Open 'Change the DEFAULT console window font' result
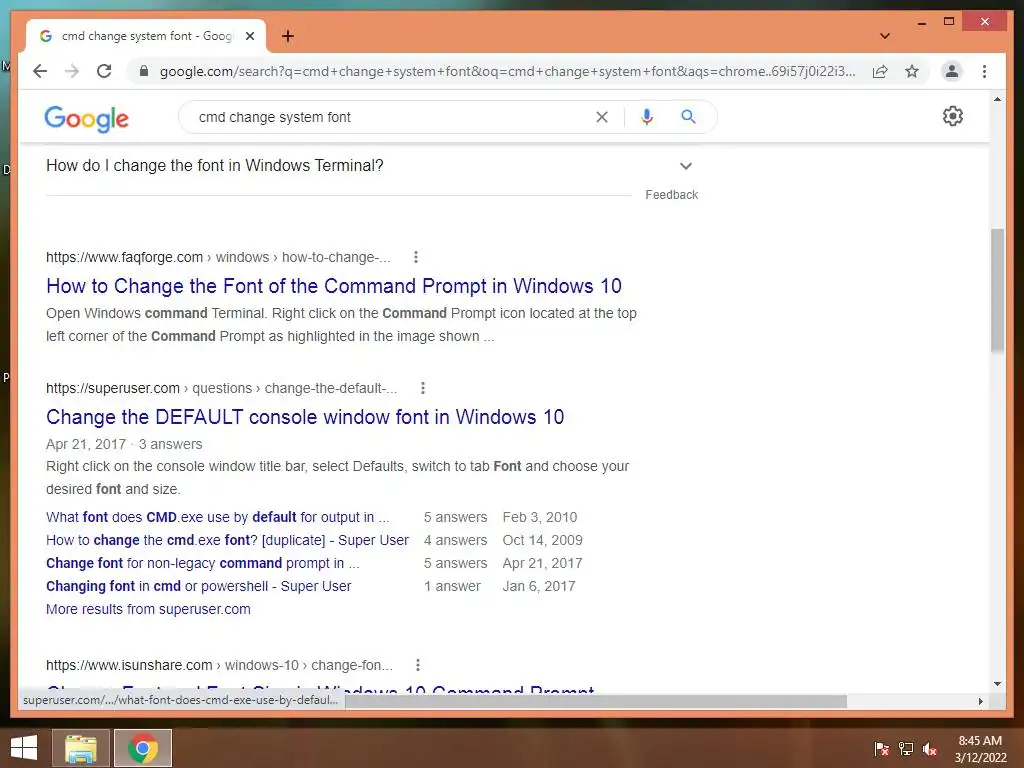Screen dimensions: 1024x768 coord(305,417)
